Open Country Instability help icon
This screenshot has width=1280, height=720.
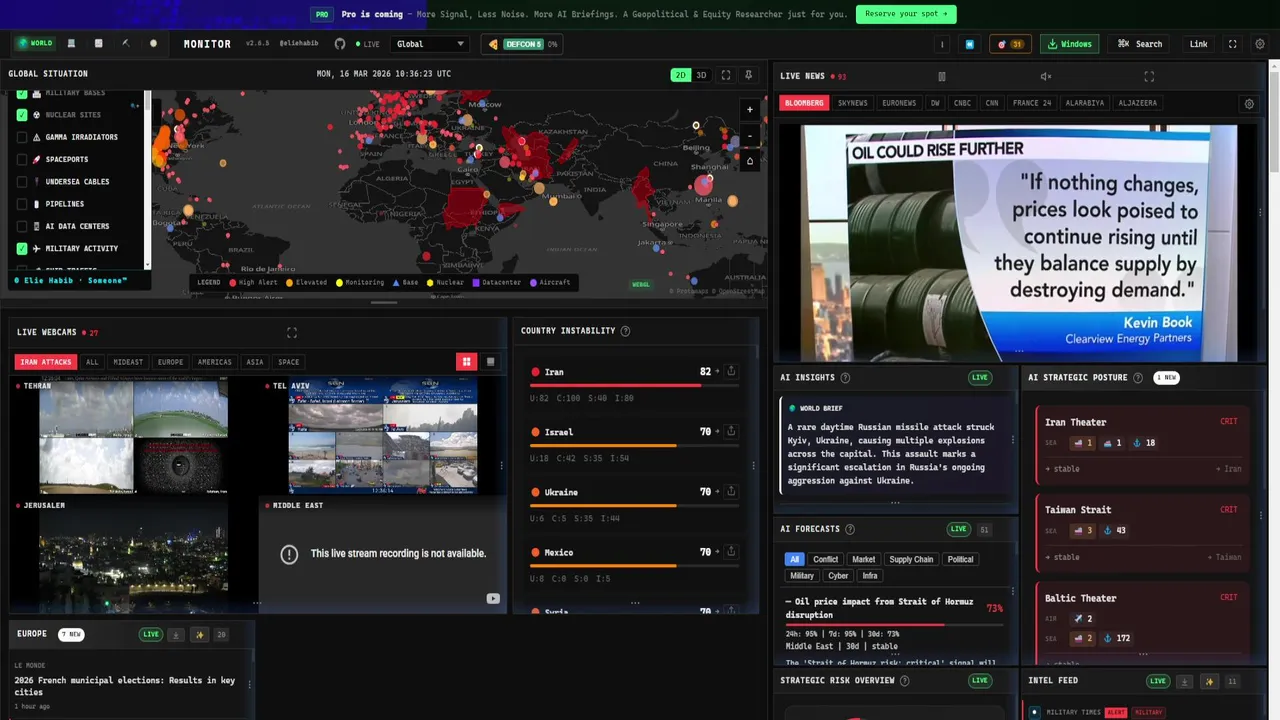point(626,331)
